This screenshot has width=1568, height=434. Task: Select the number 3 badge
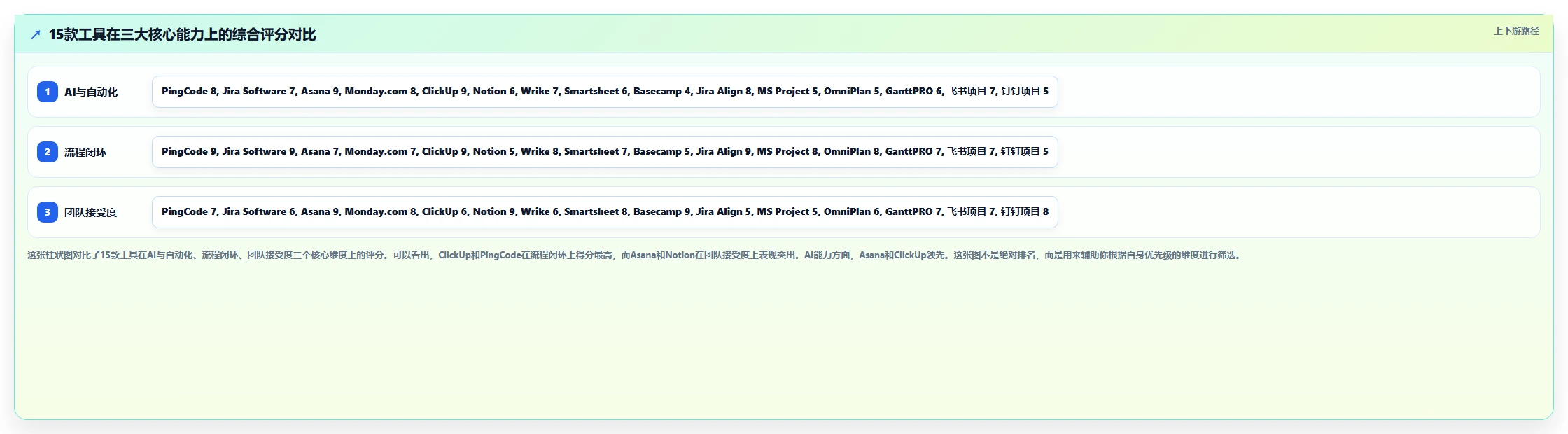(48, 212)
